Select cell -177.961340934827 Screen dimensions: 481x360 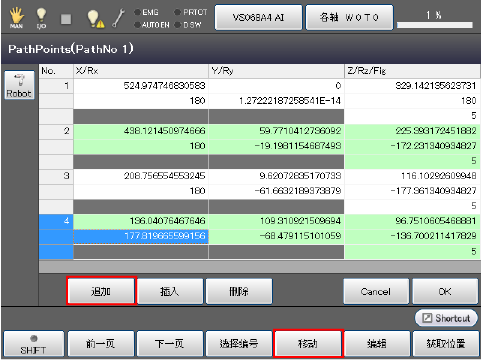point(412,191)
